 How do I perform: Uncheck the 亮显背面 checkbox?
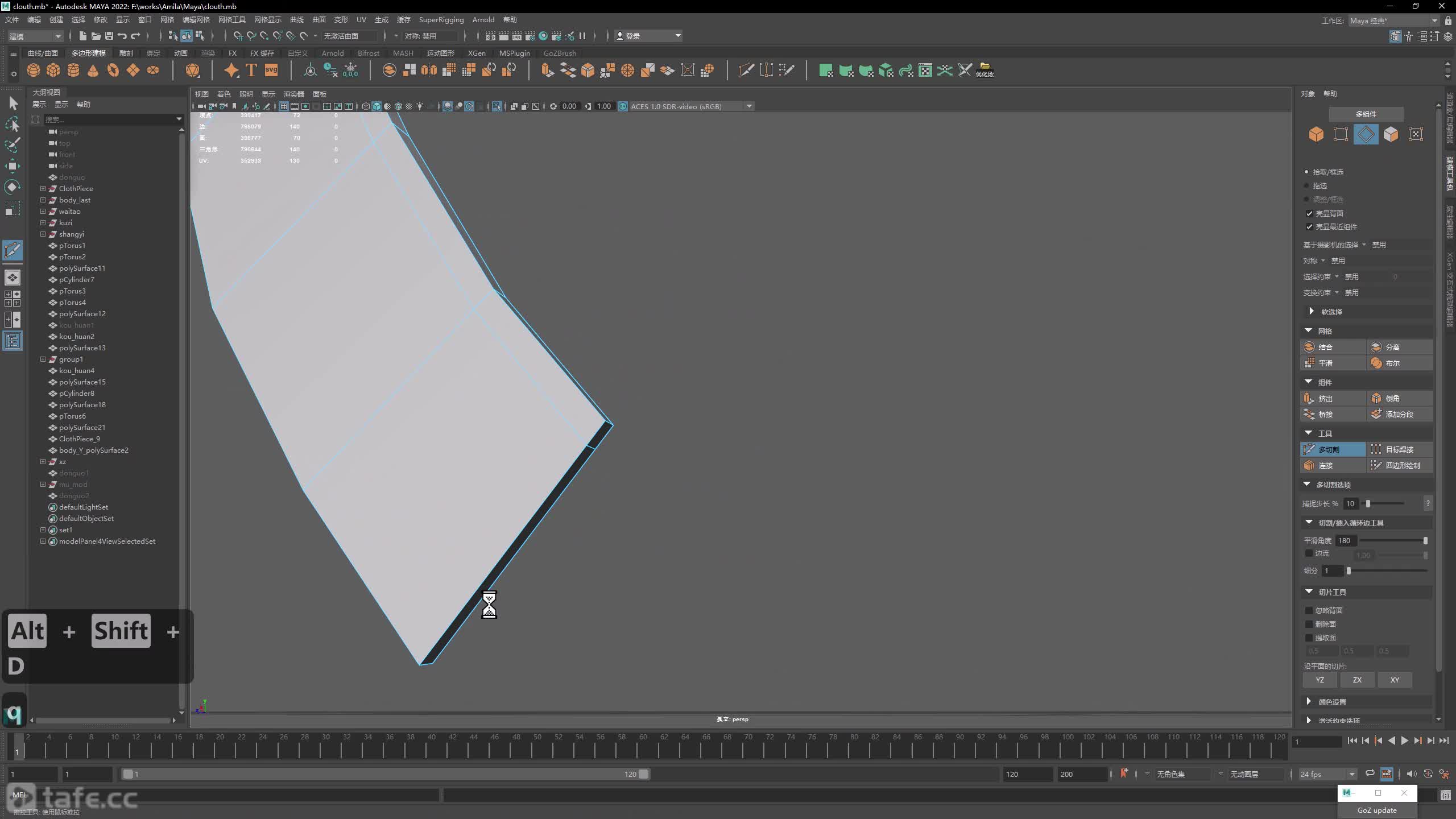1309,213
